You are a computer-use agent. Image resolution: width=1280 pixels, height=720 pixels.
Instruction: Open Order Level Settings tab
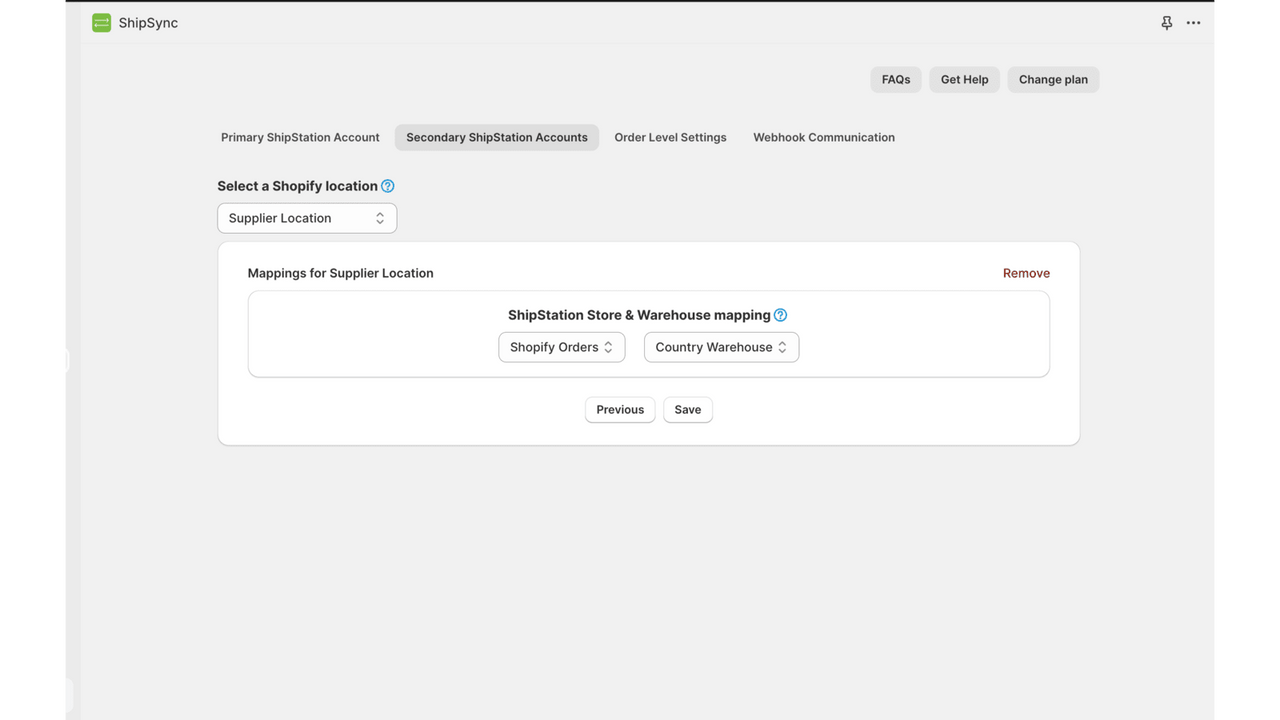pyautogui.click(x=670, y=137)
